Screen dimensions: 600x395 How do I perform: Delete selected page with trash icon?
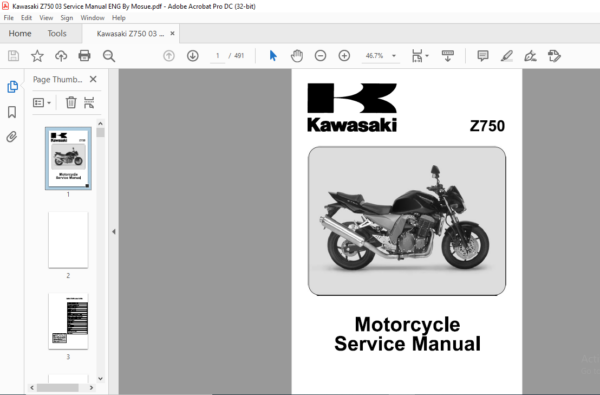point(71,103)
